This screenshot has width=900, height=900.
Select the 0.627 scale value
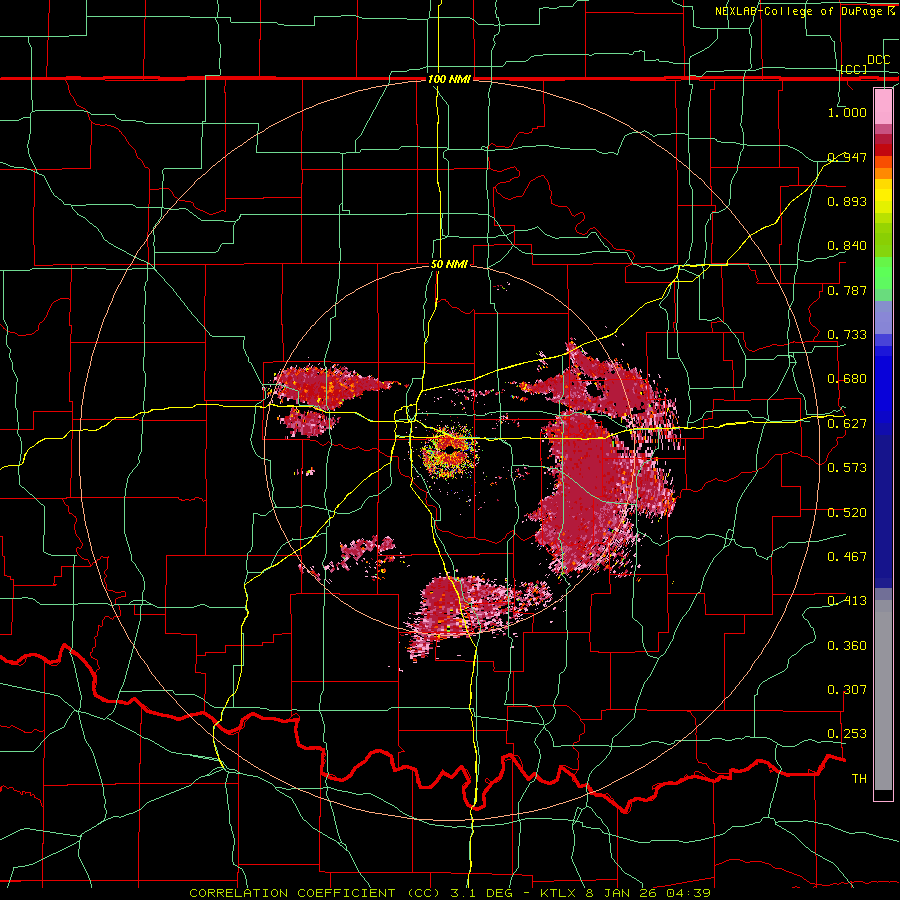847,424
